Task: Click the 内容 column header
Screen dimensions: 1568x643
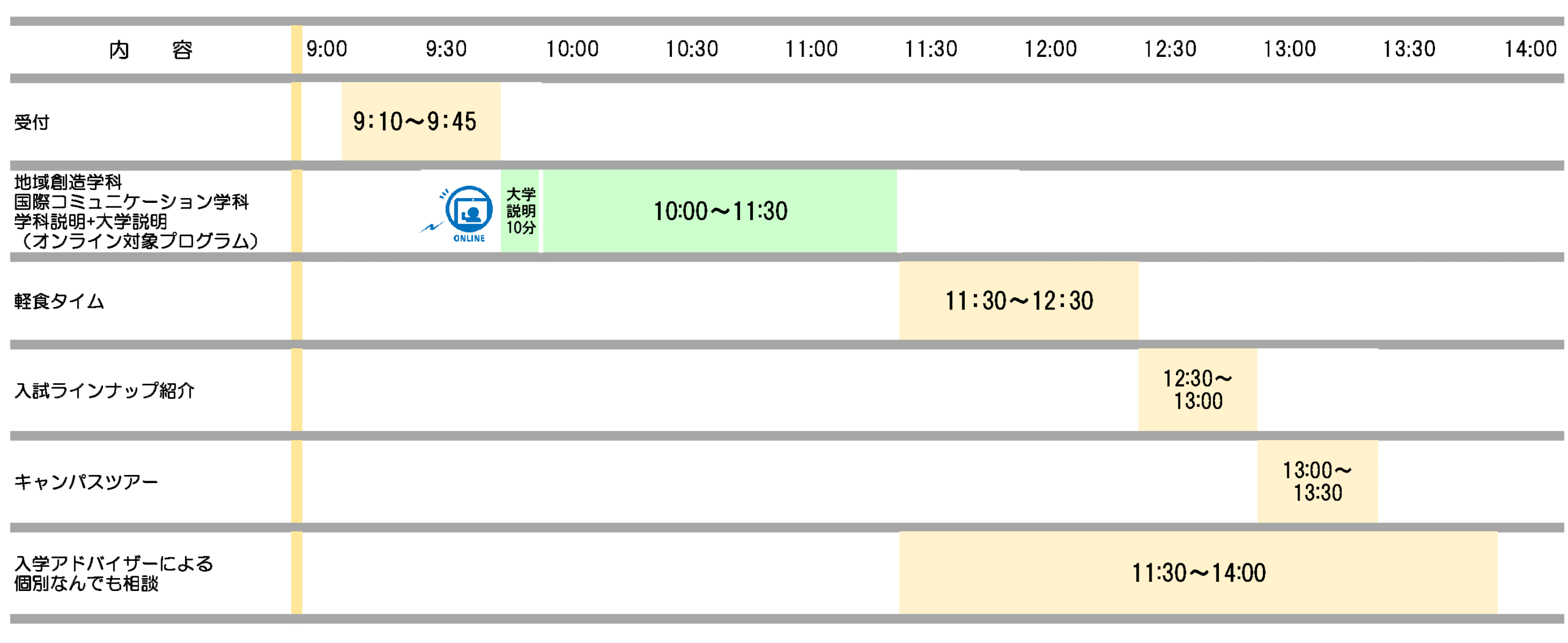Action: pos(150,49)
